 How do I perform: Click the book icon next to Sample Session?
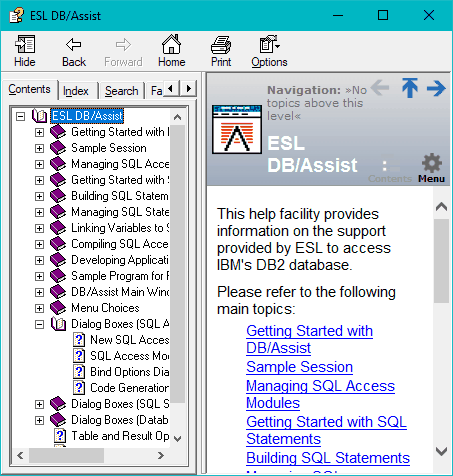point(58,148)
